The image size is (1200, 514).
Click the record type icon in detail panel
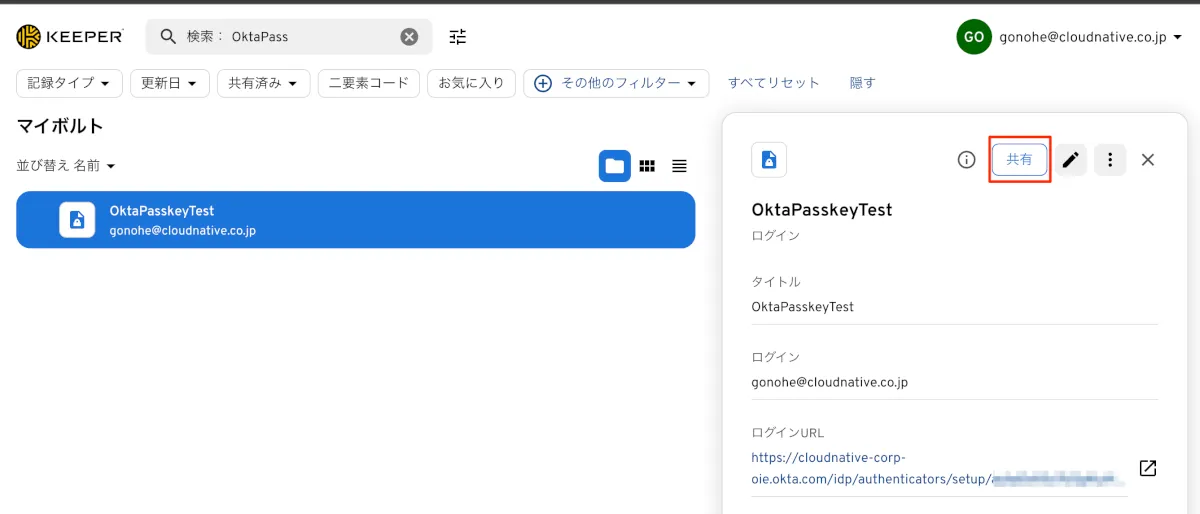[x=769, y=160]
